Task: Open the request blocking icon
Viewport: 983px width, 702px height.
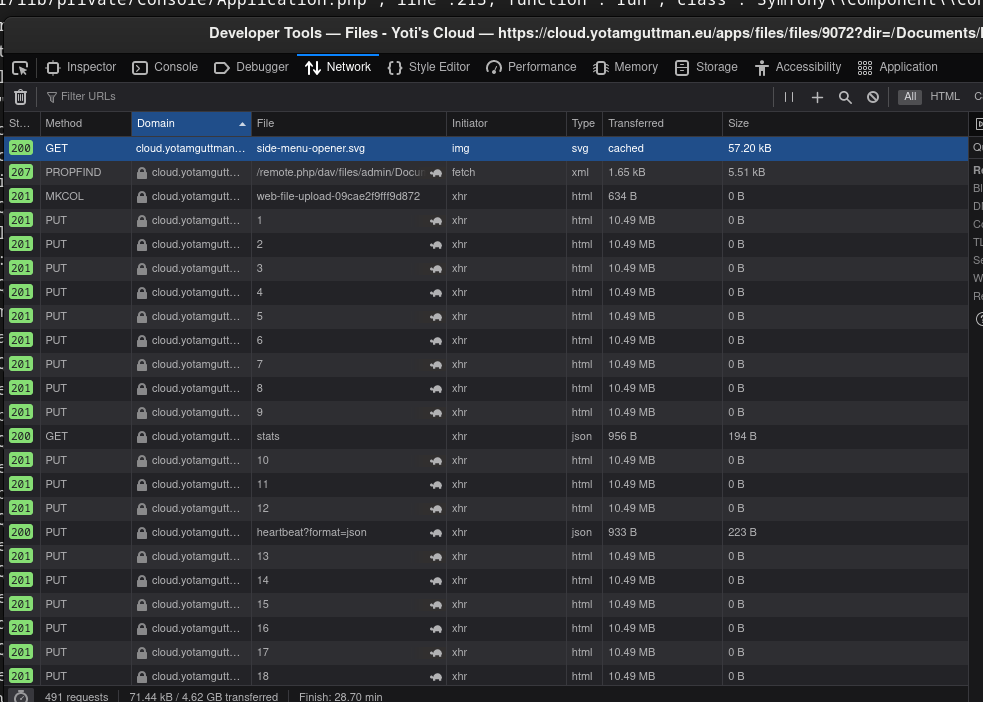Action: point(873,97)
